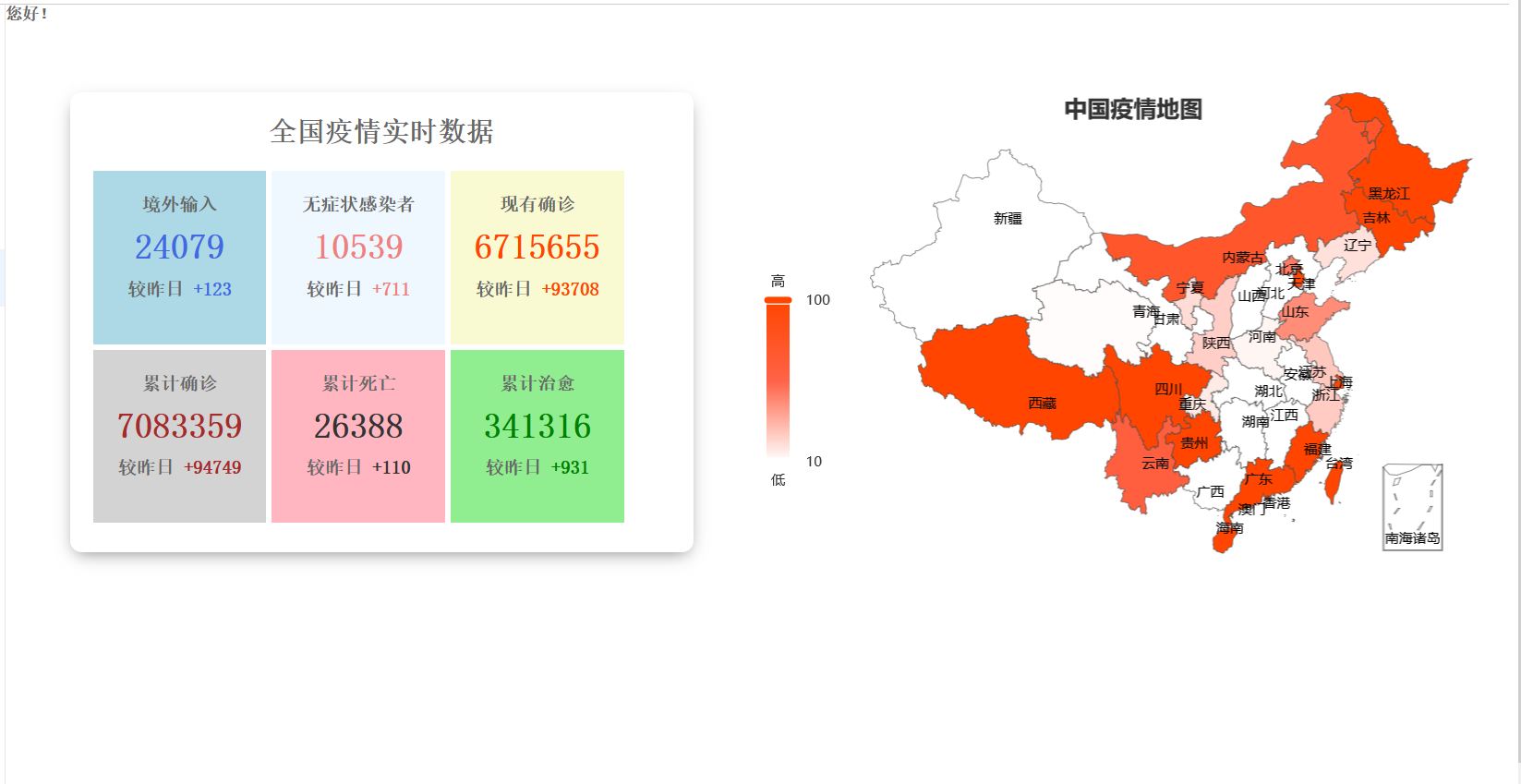Click the +110 daily change value

click(392, 467)
